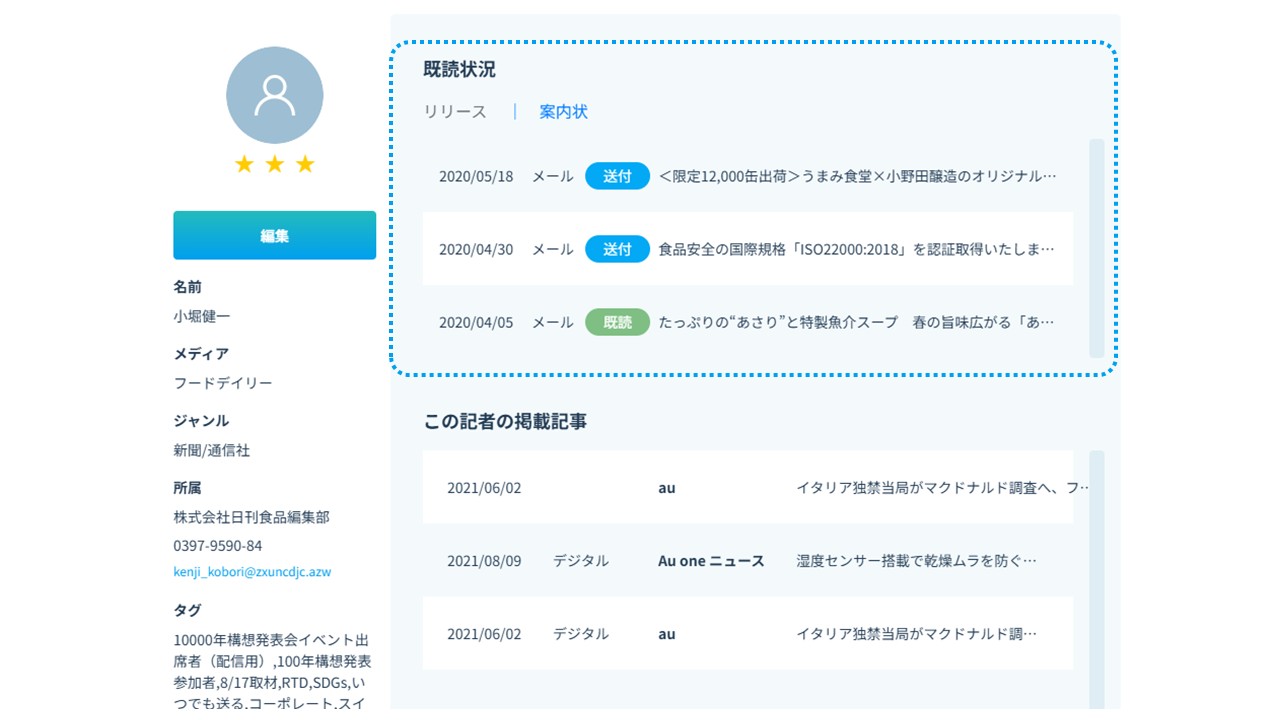The image size is (1280, 720).
Task: Click the middle gold rating star
Action: (275, 164)
